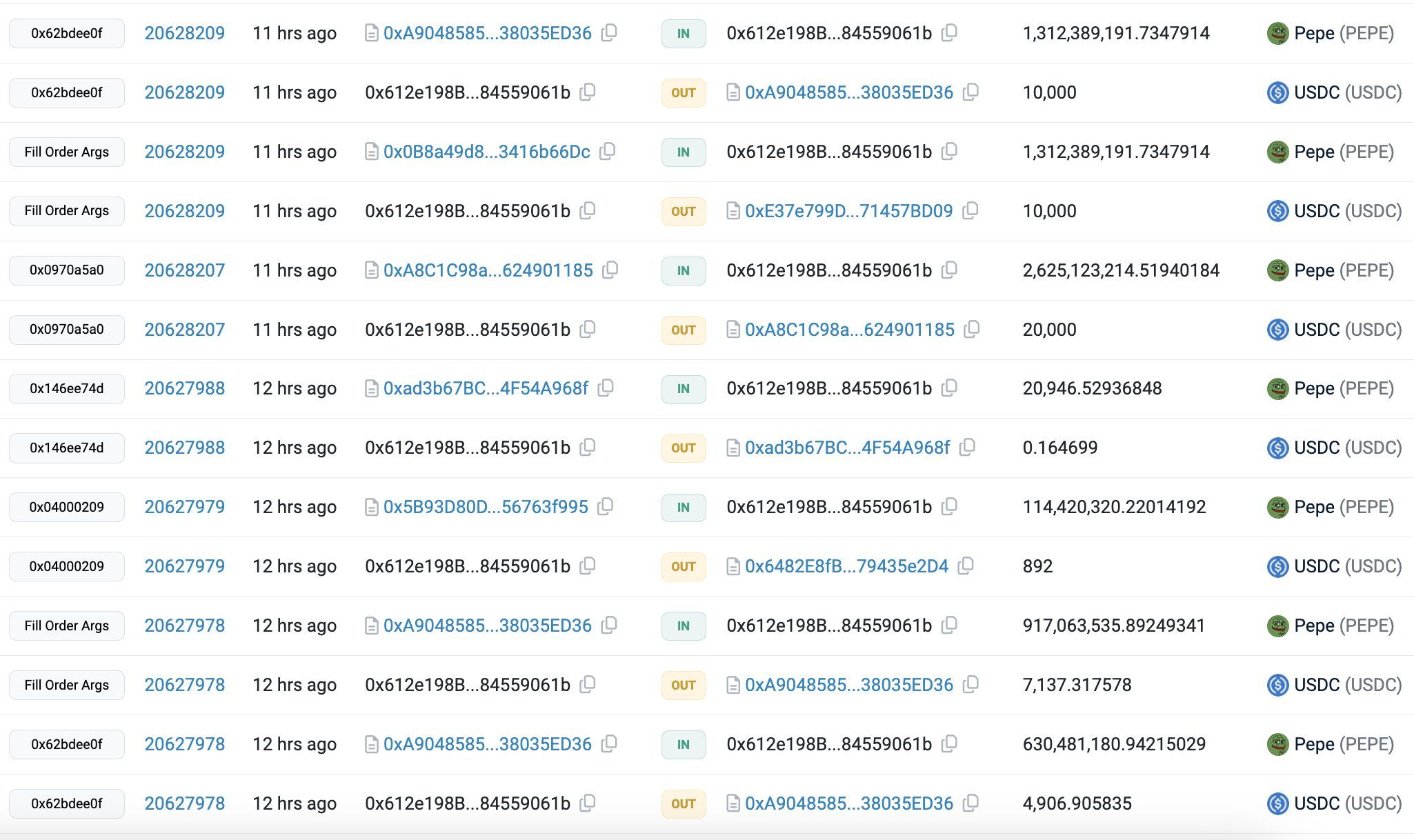Open address 0xE37e799D...71457BD09
The height and width of the screenshot is (840, 1414).
[x=848, y=211]
